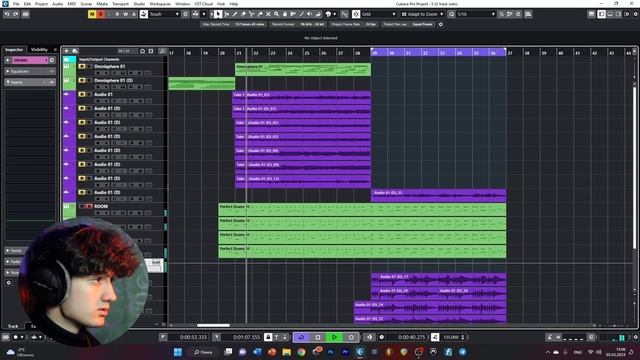Screen dimensions: 640x360
Task: Select the Zoom magnifier tool
Action: 276,14
